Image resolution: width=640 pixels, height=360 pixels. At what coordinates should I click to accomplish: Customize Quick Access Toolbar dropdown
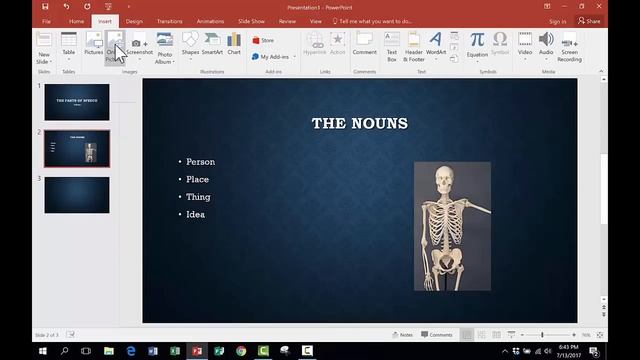point(129,7)
